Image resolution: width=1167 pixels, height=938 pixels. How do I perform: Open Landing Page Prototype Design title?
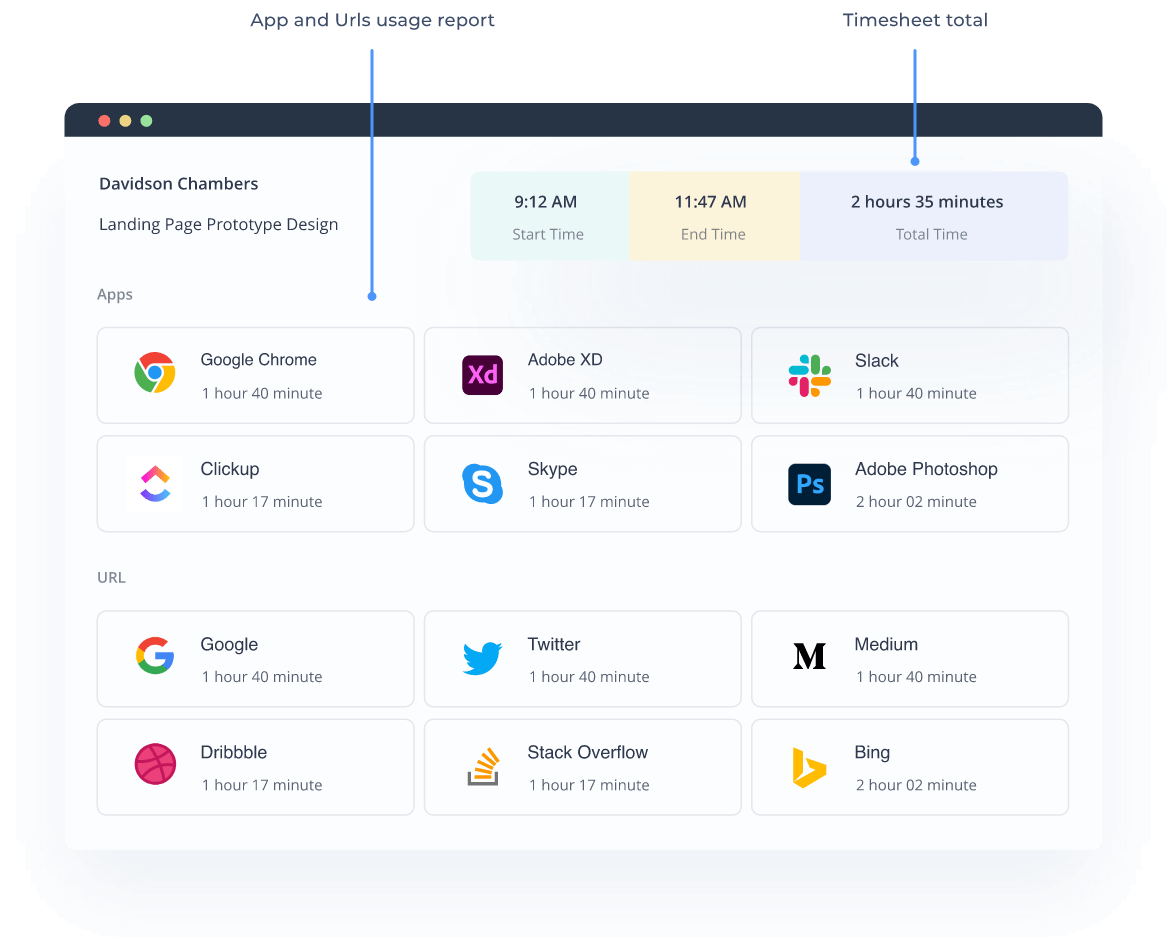218,225
